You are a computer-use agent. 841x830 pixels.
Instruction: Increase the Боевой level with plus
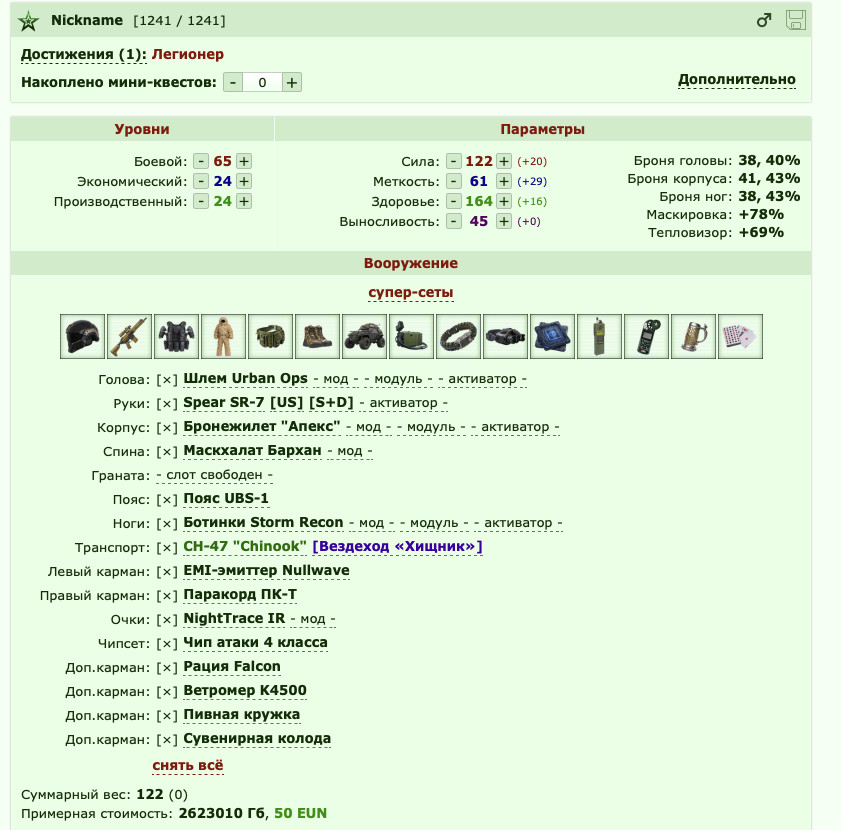pos(244,161)
